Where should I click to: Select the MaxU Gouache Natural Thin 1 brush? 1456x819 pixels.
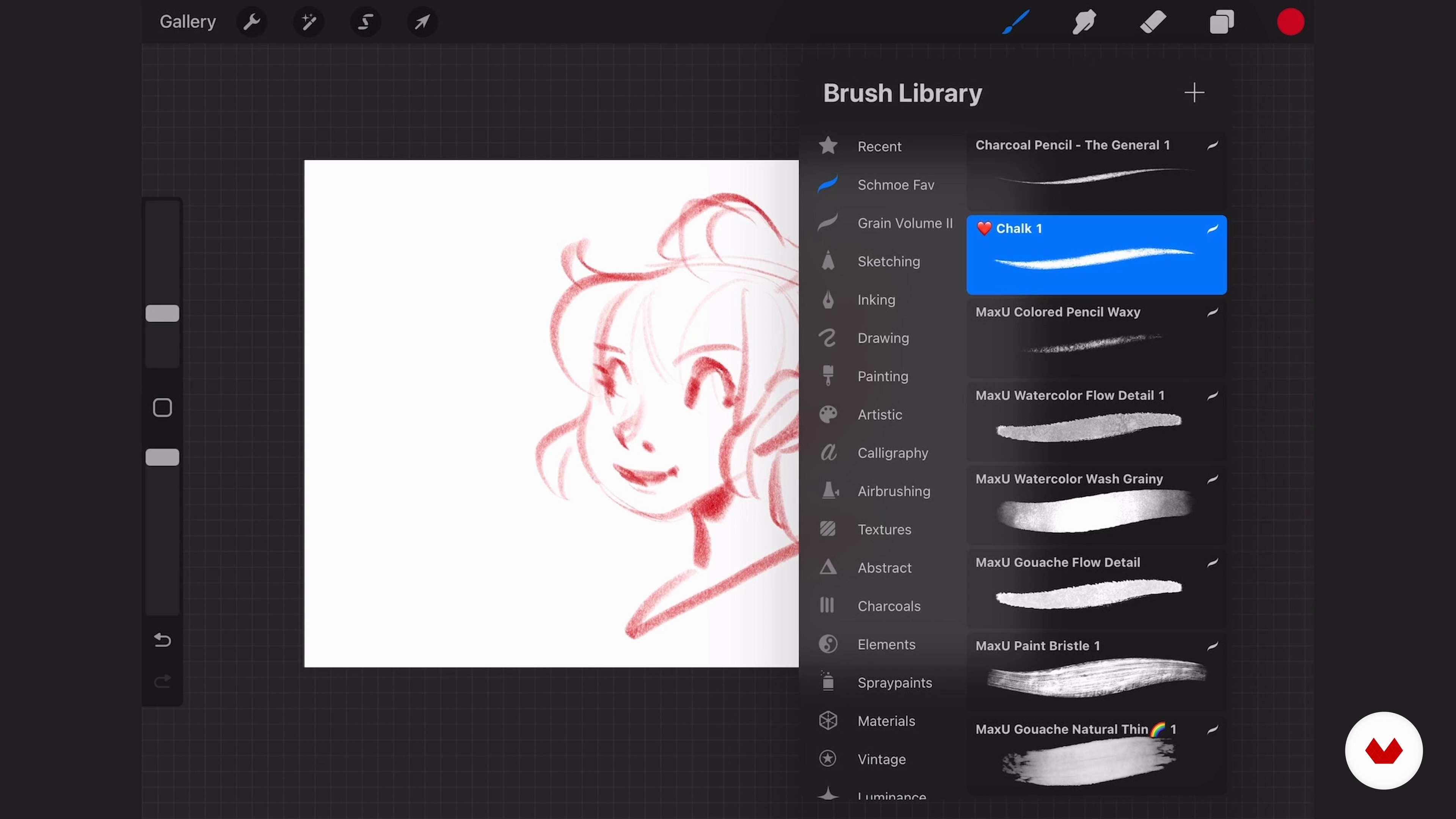pyautogui.click(x=1097, y=756)
